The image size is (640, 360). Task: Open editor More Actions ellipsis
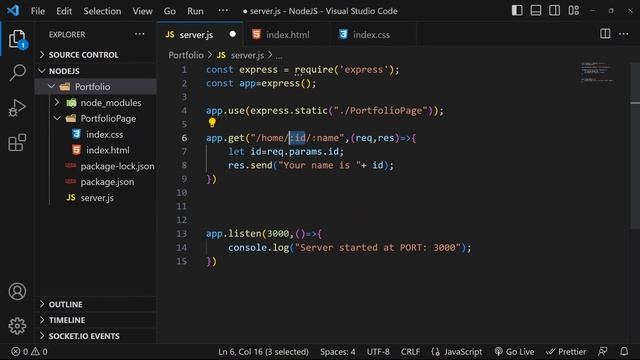pyautogui.click(x=624, y=34)
